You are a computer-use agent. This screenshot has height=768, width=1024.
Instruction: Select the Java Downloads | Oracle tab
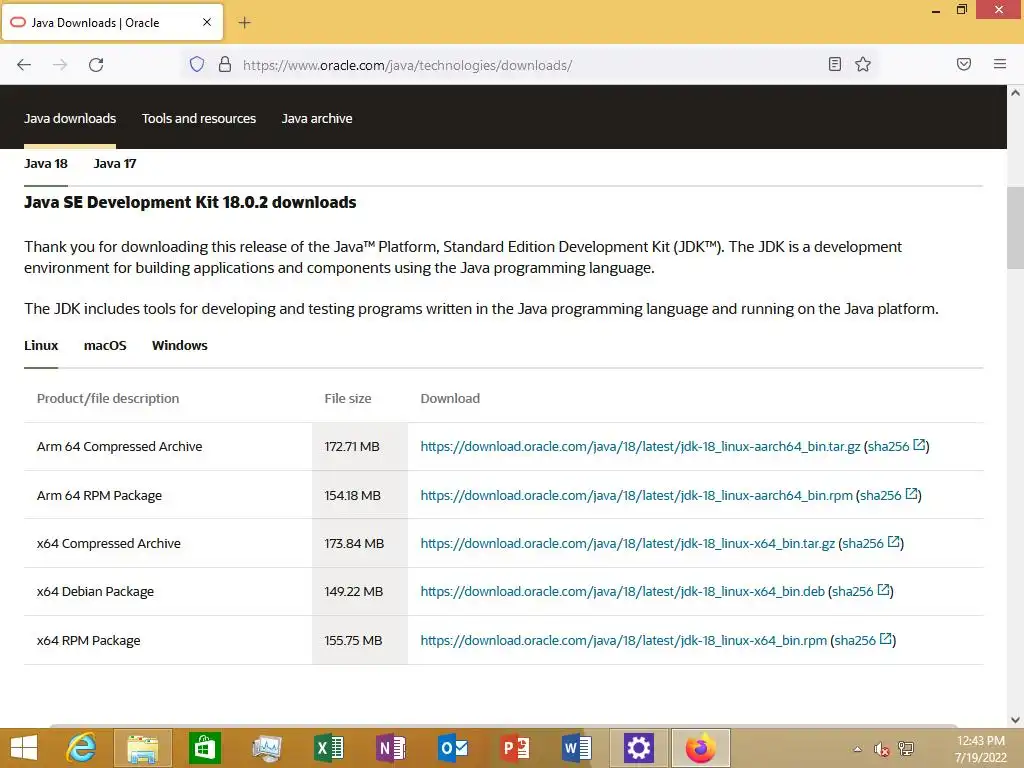tap(112, 23)
